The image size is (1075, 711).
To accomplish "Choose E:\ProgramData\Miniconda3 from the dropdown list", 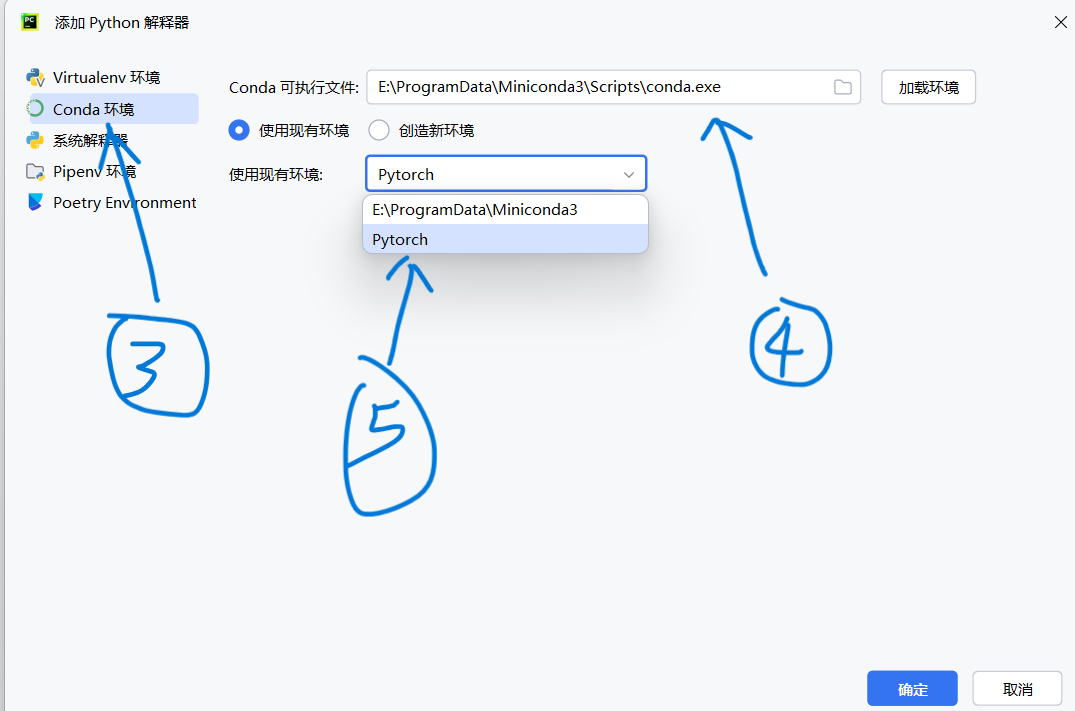I will point(505,210).
